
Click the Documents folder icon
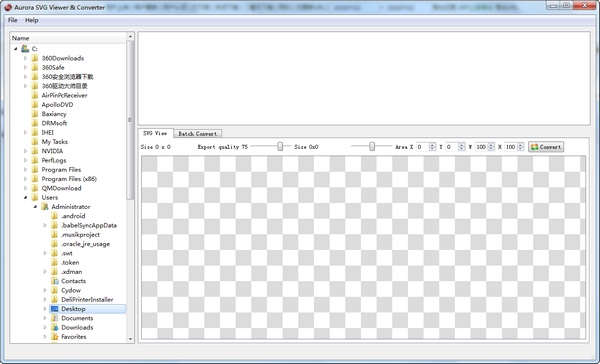55,318
